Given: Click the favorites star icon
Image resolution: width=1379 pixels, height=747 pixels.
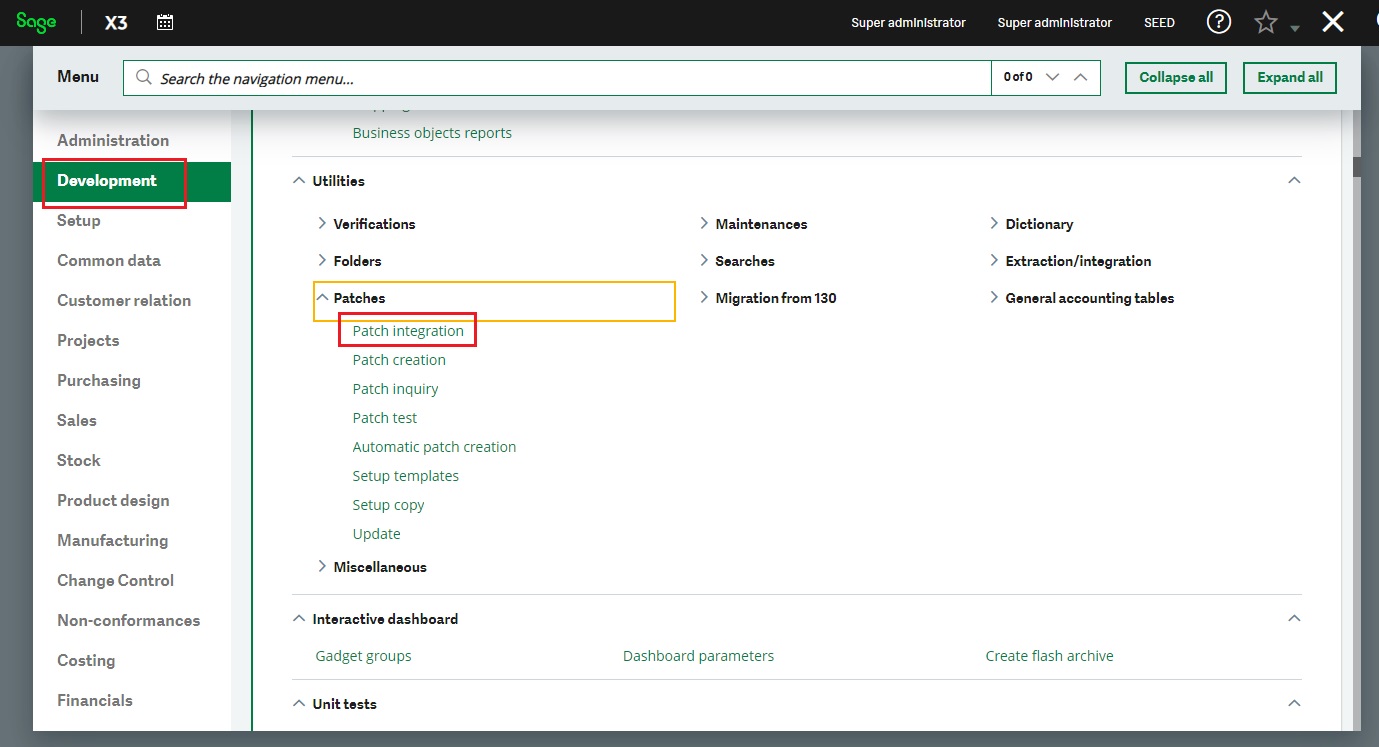Looking at the screenshot, I should tap(1266, 22).
